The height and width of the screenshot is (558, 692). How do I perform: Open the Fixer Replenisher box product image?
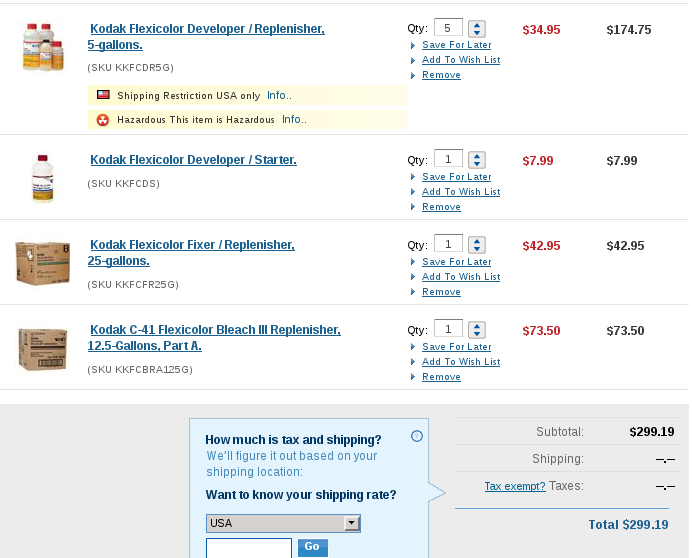point(43,263)
